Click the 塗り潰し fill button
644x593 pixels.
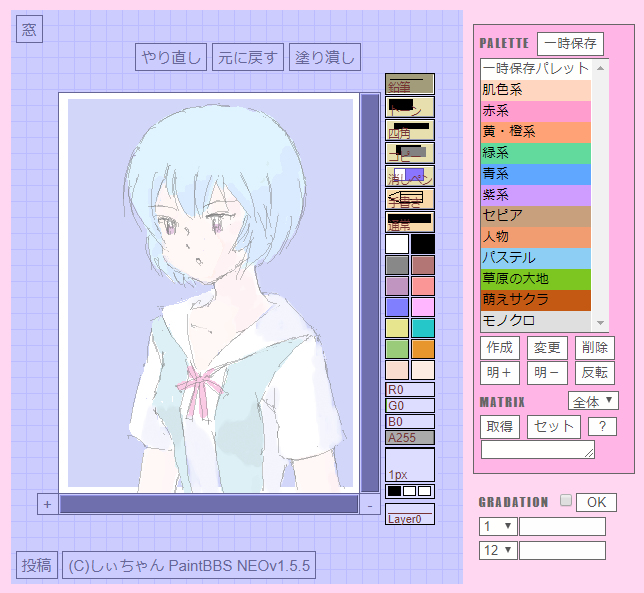[x=325, y=57]
